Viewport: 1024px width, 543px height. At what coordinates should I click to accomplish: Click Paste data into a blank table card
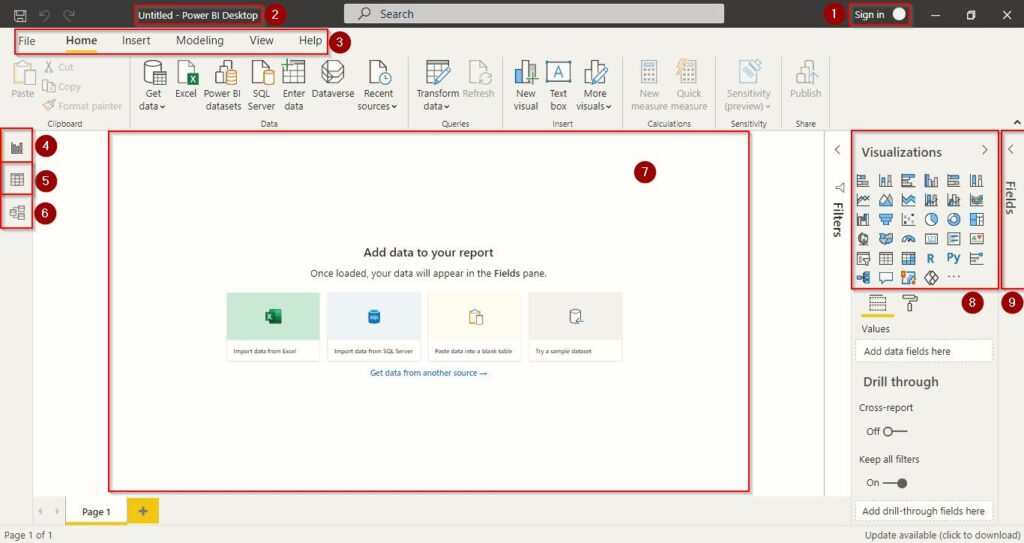474,326
